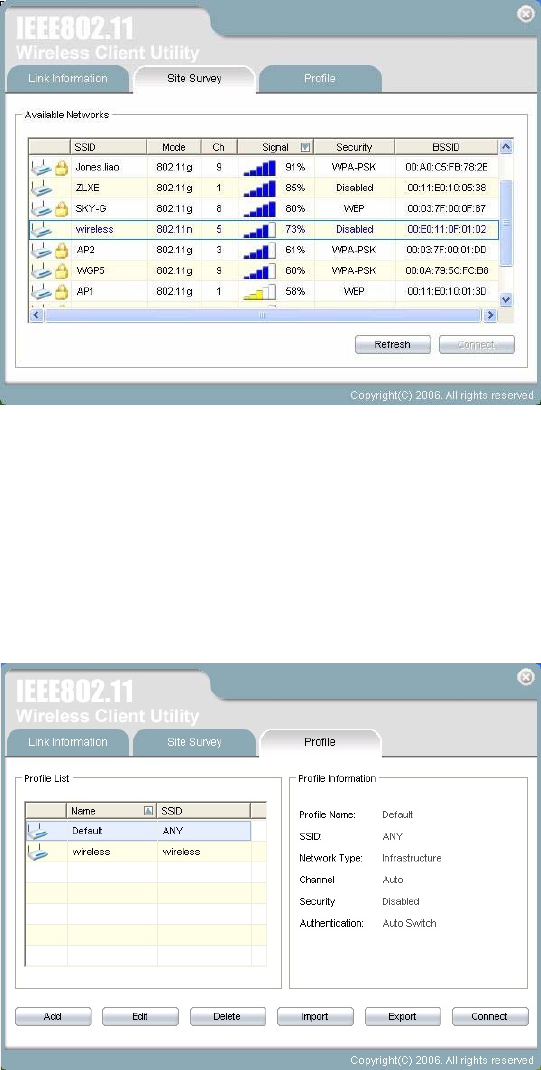Select the WGP5 network name
The image size is (541, 1070).
[x=89, y=271]
